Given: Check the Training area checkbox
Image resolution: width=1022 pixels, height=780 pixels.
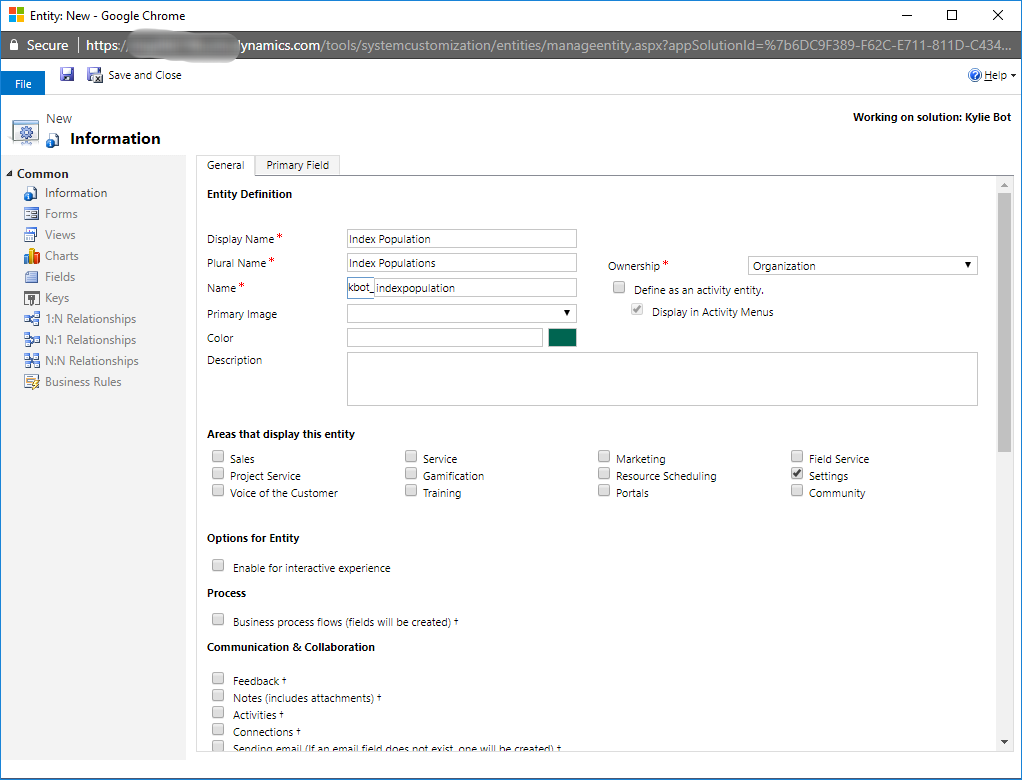Looking at the screenshot, I should [411, 491].
